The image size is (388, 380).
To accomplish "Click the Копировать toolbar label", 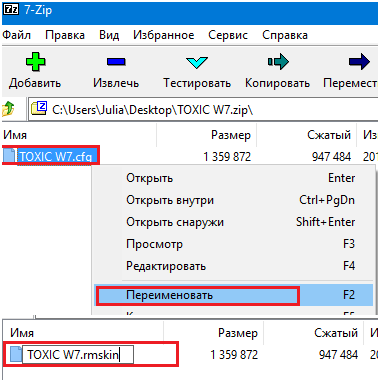I will click(277, 83).
